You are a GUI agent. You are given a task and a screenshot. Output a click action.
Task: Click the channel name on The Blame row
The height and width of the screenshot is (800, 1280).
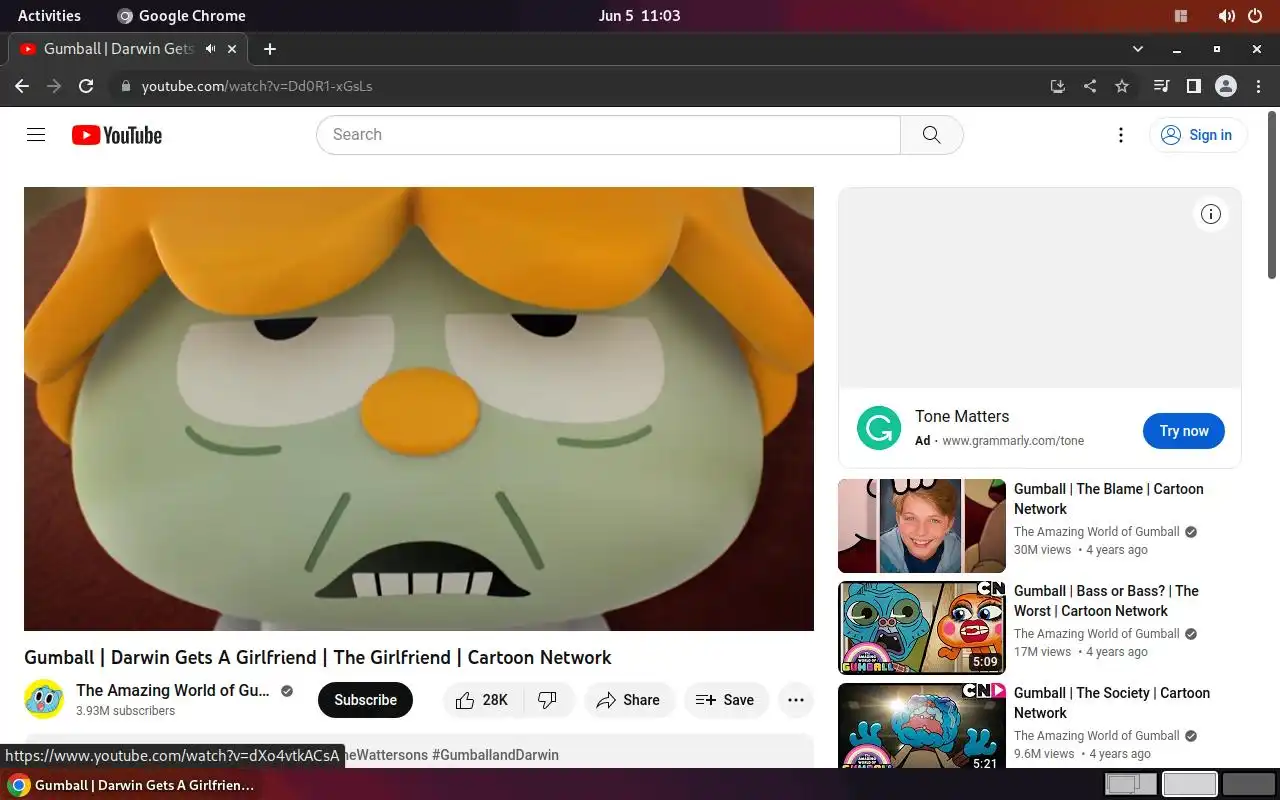point(1097,532)
